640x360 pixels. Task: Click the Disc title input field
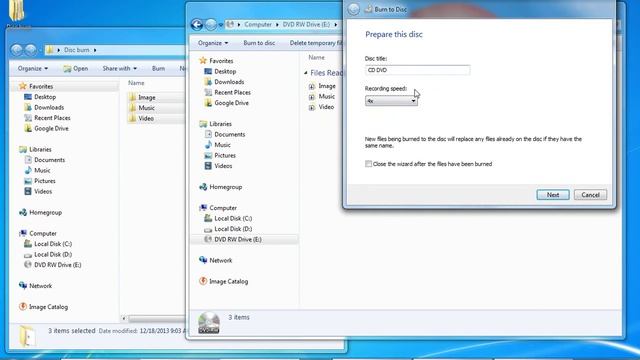(x=417, y=70)
